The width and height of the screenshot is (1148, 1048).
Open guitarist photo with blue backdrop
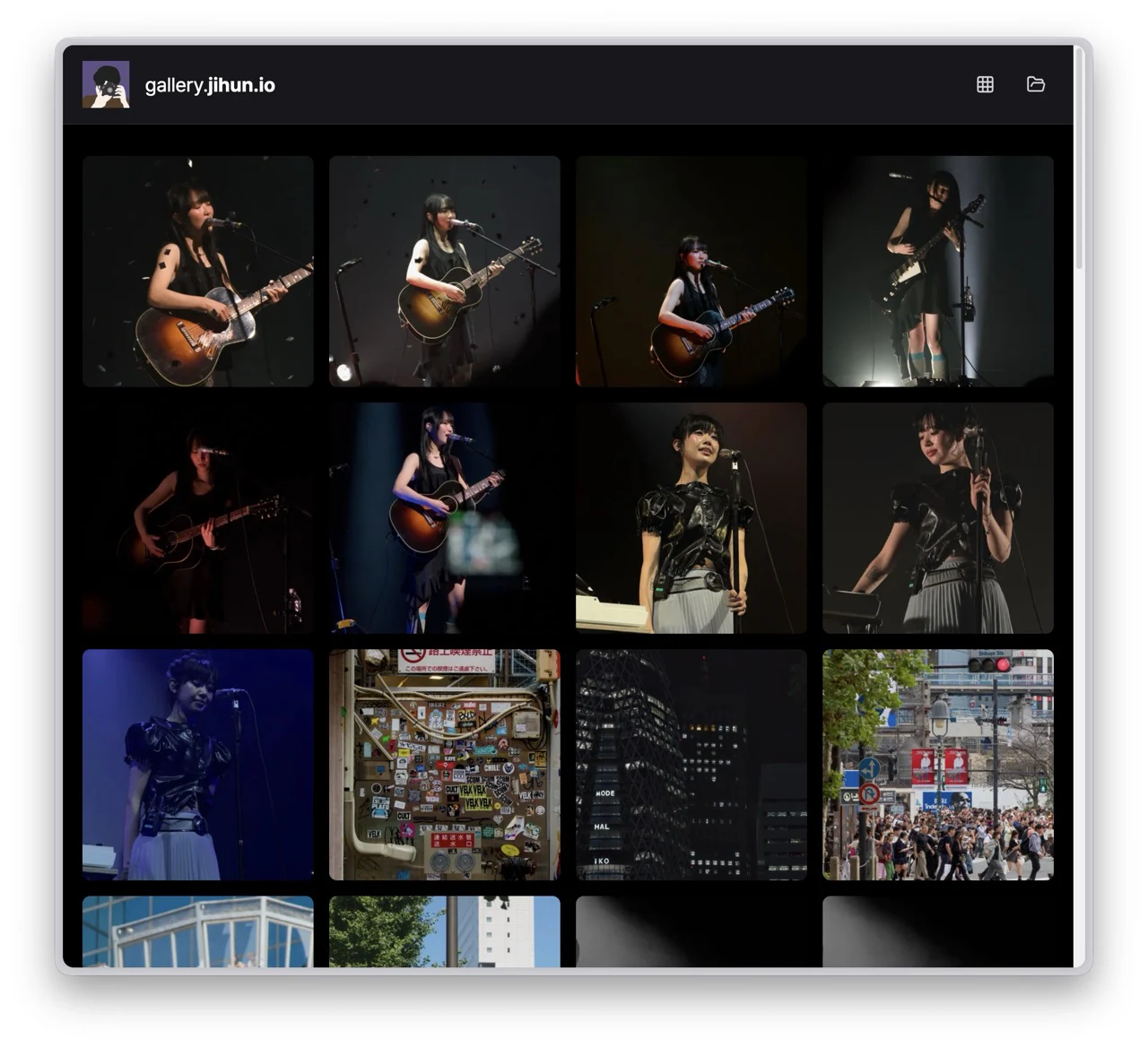[445, 518]
